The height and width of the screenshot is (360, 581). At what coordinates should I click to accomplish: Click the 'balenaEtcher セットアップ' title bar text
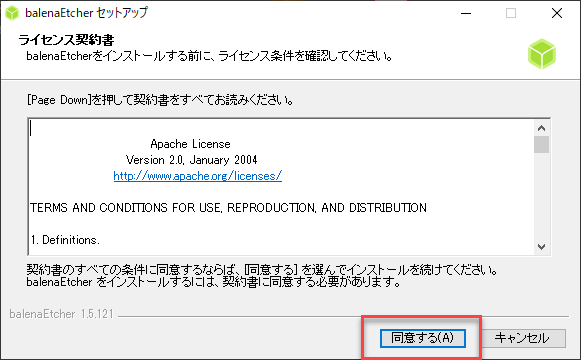click(x=86, y=13)
